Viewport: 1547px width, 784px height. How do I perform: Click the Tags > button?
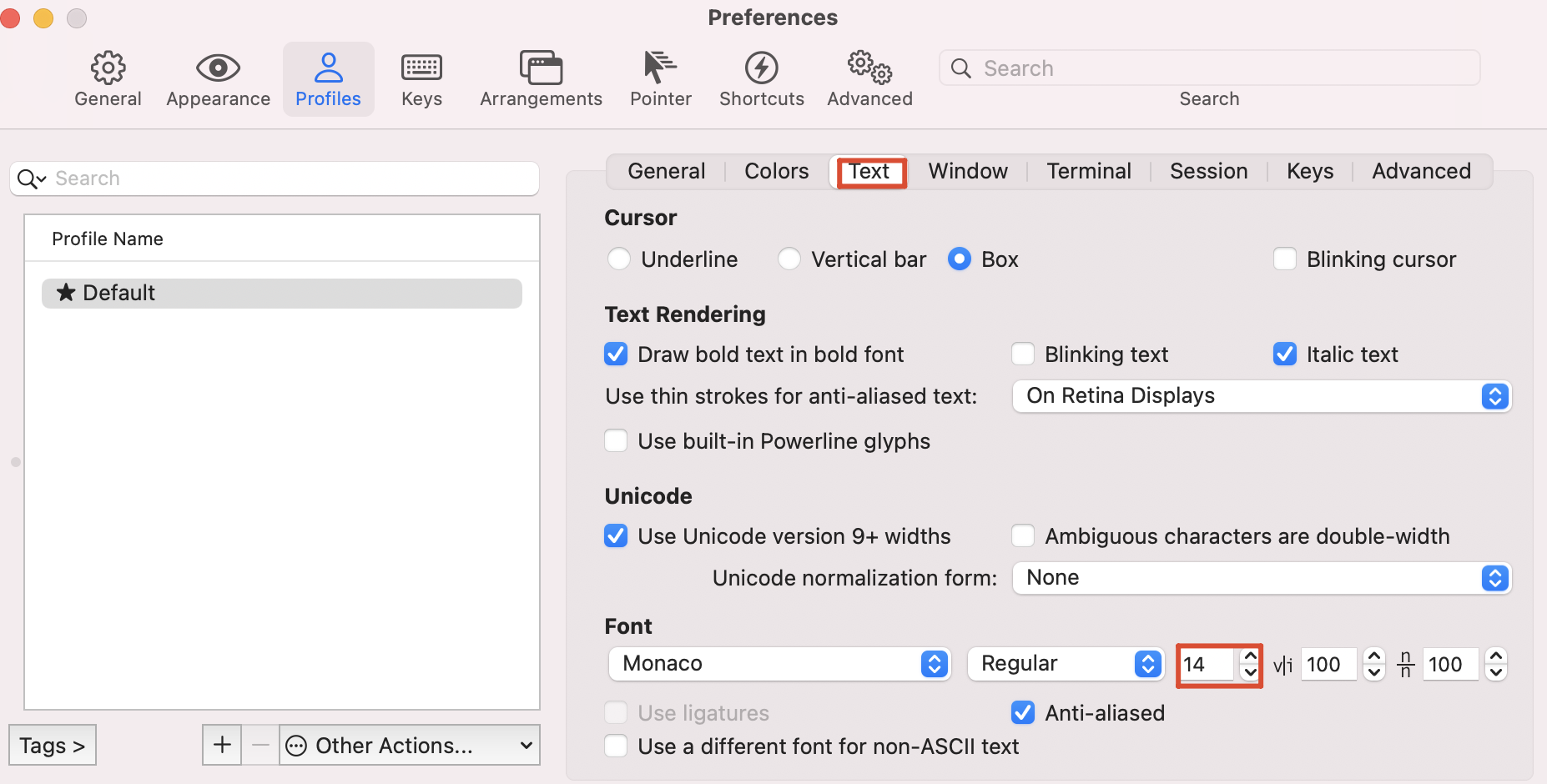[53, 745]
